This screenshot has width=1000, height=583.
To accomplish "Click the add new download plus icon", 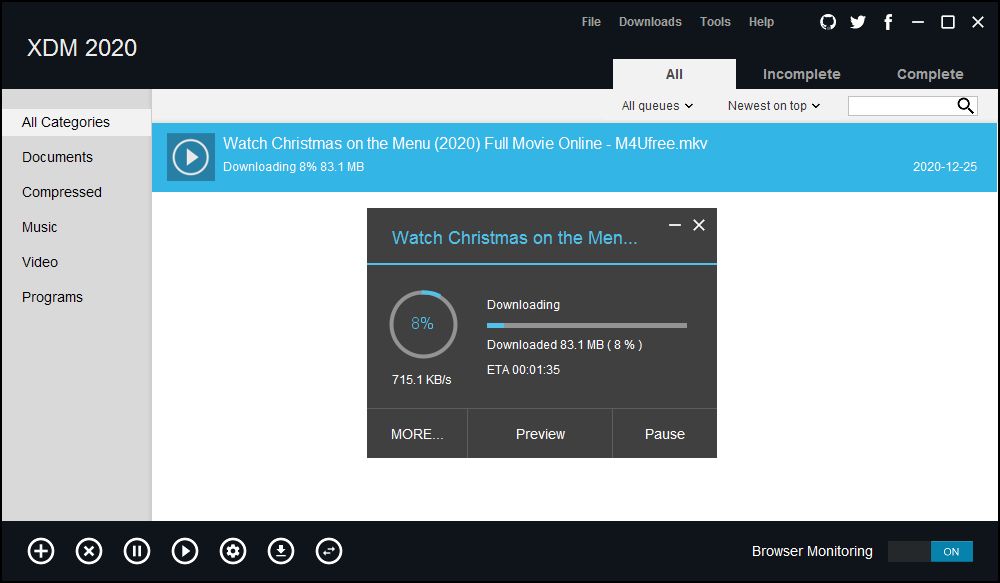I will click(41, 551).
